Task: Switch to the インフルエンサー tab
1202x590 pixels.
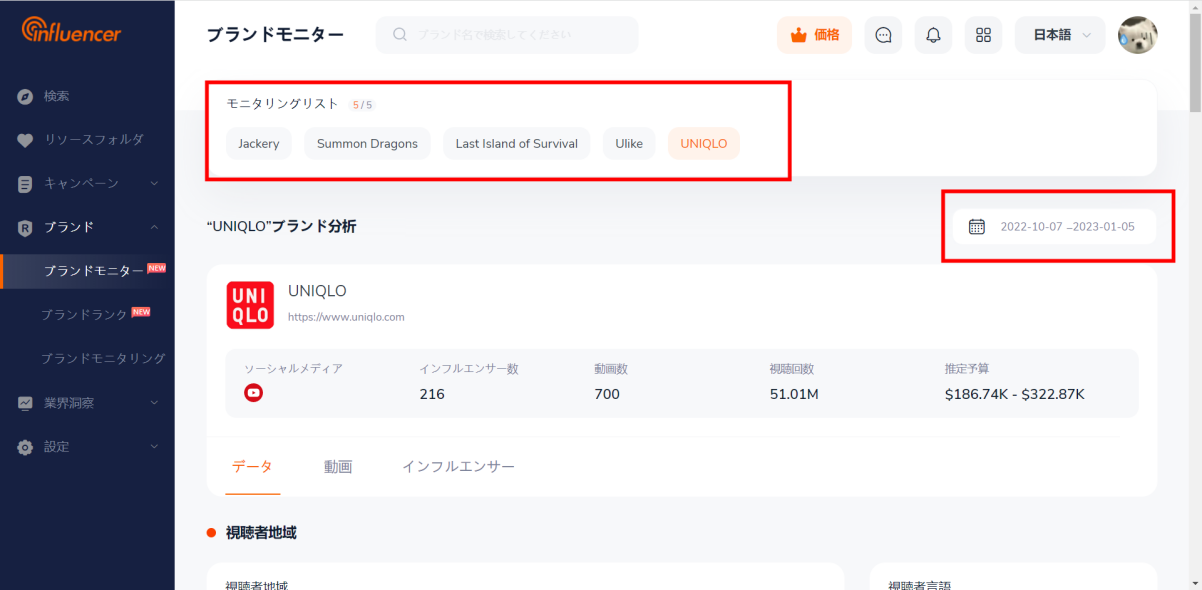Action: (459, 467)
